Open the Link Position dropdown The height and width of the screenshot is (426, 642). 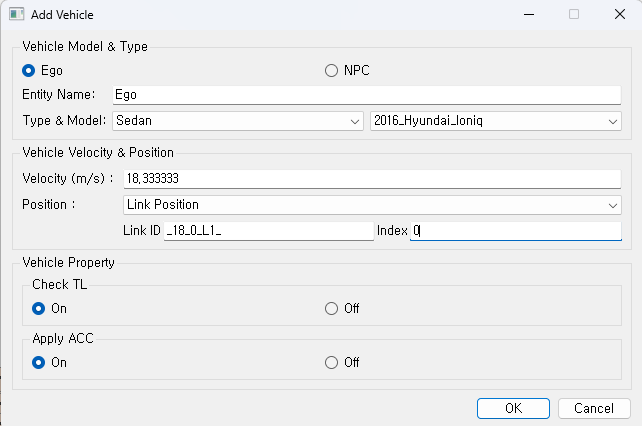point(612,205)
